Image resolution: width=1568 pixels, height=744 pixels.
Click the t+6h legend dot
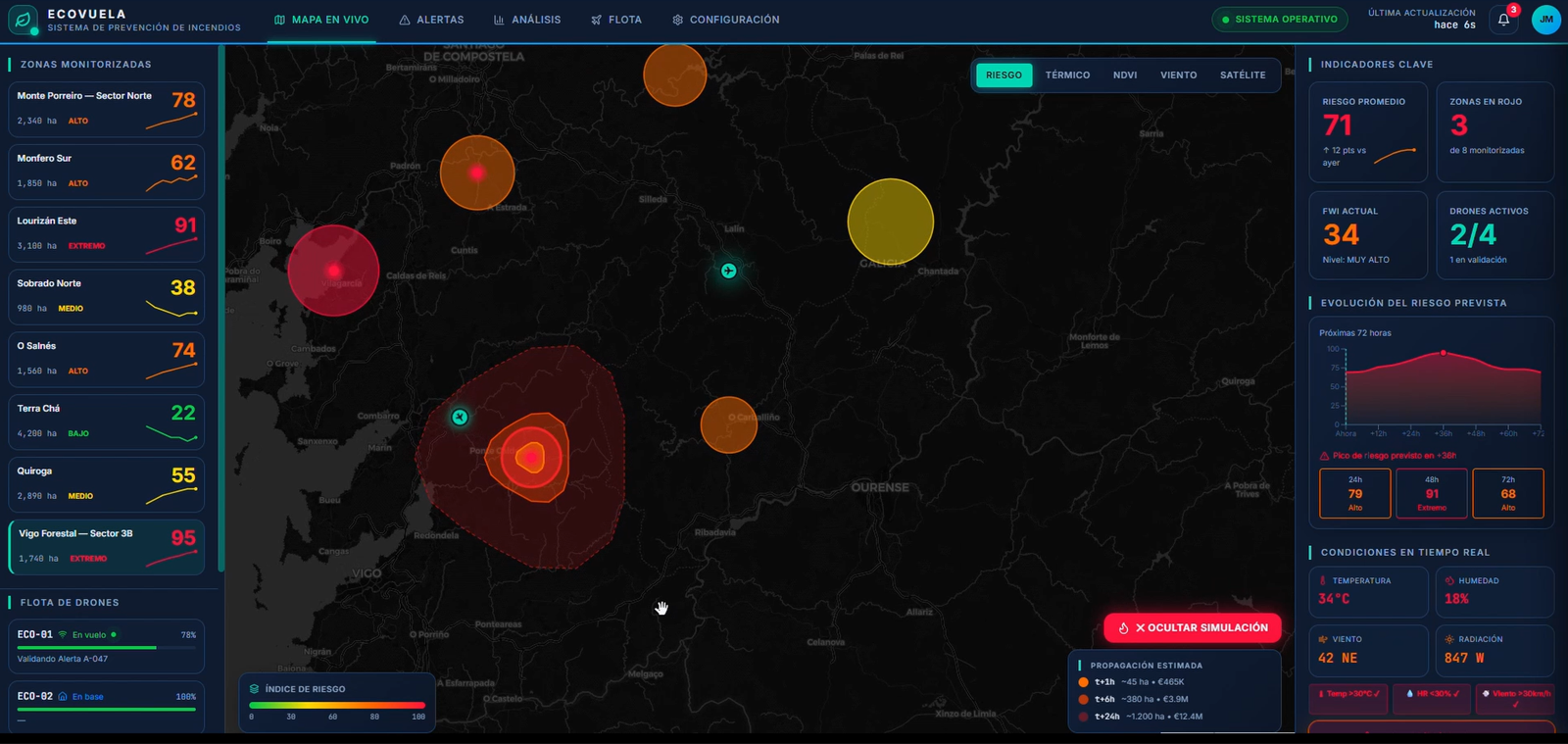[1083, 699]
